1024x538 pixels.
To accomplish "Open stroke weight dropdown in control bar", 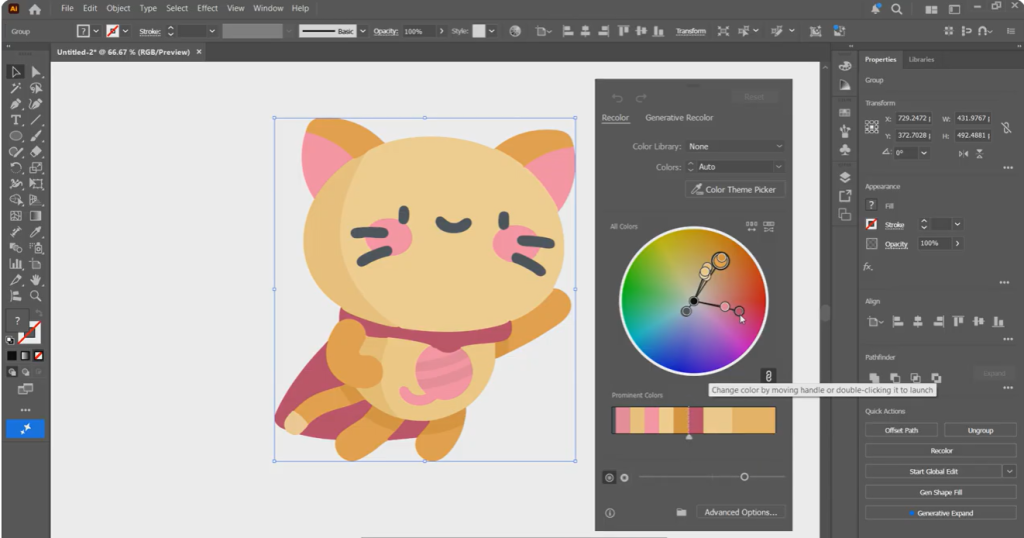I will tap(212, 31).
